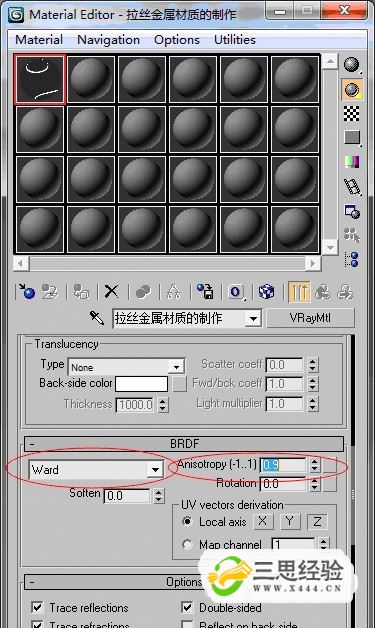Click Get Material icon

pos(26,292)
